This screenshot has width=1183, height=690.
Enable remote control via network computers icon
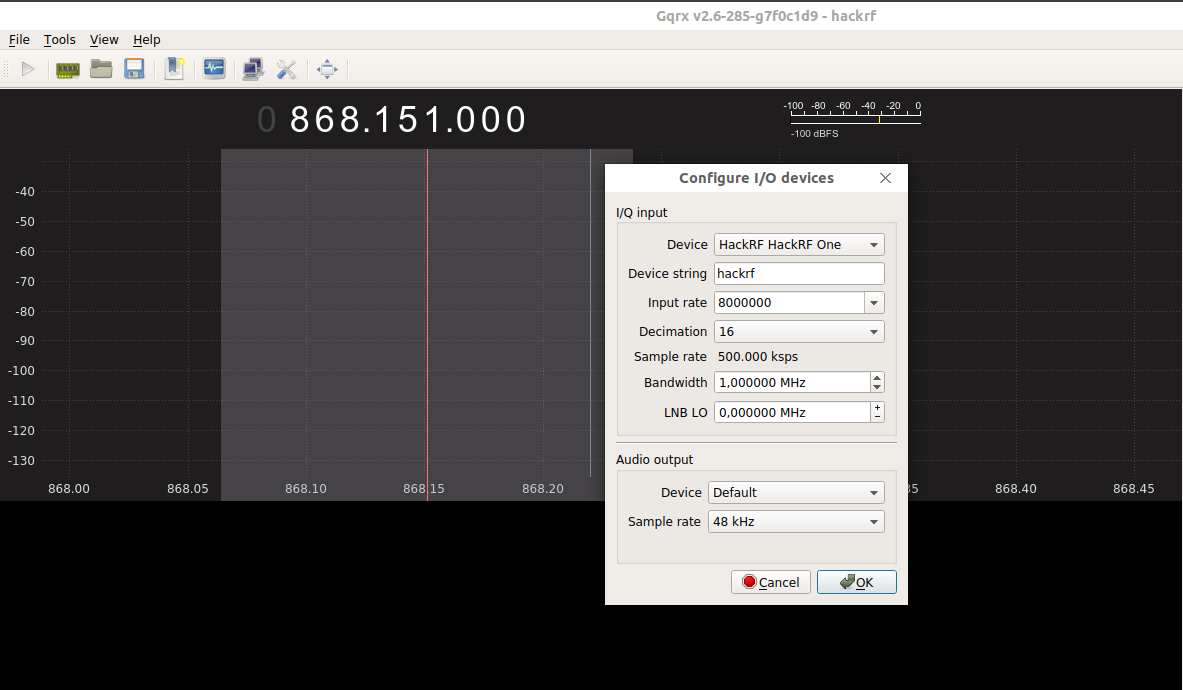(253, 69)
